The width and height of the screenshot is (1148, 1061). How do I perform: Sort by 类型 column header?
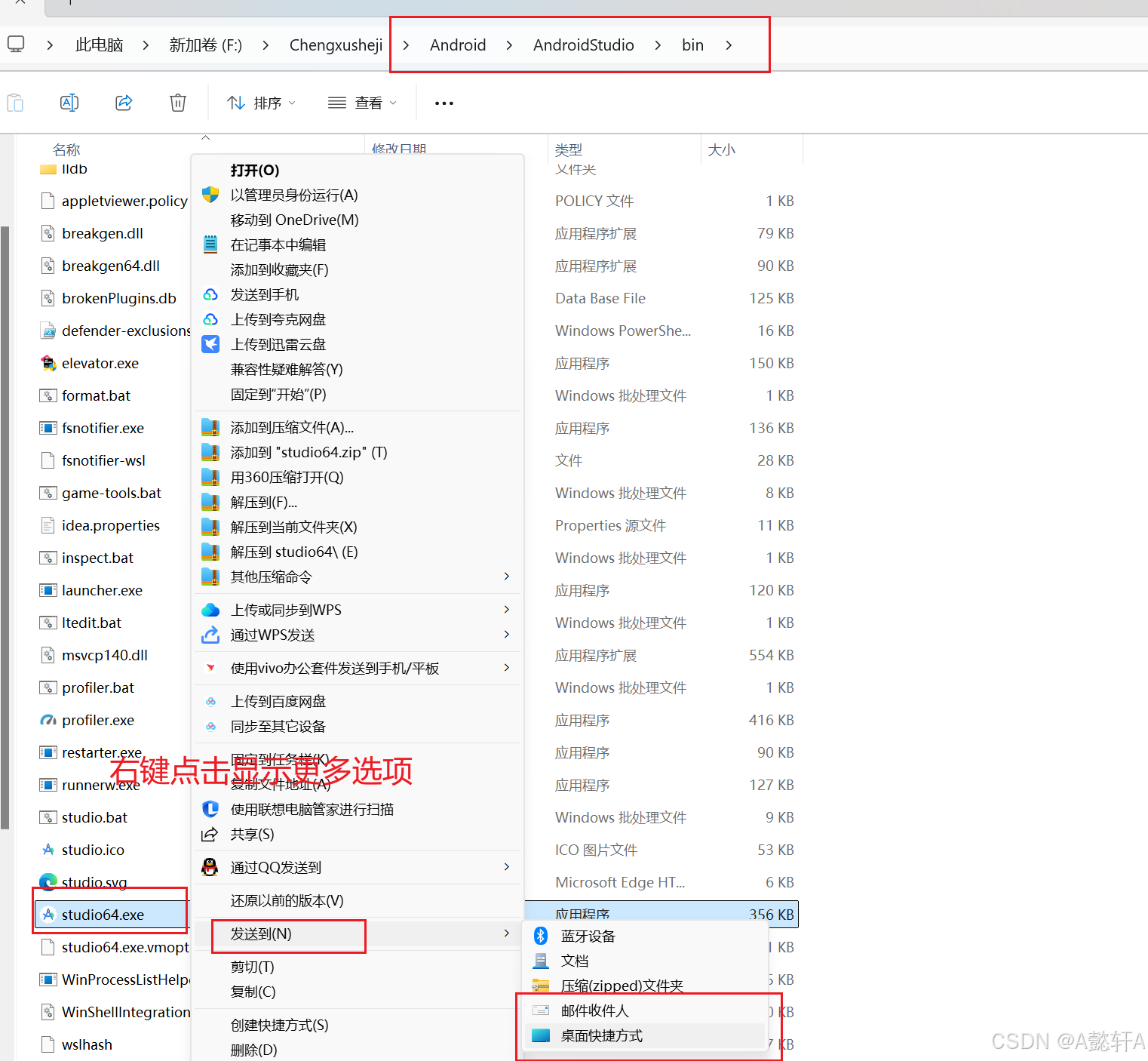(x=569, y=149)
